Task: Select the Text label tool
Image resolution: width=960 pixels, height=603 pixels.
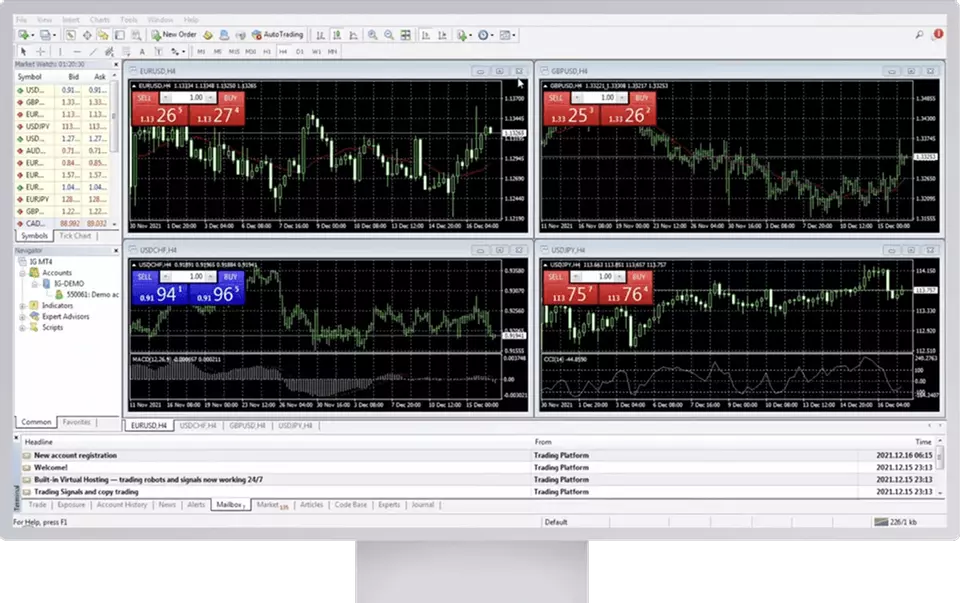Action: click(142, 50)
